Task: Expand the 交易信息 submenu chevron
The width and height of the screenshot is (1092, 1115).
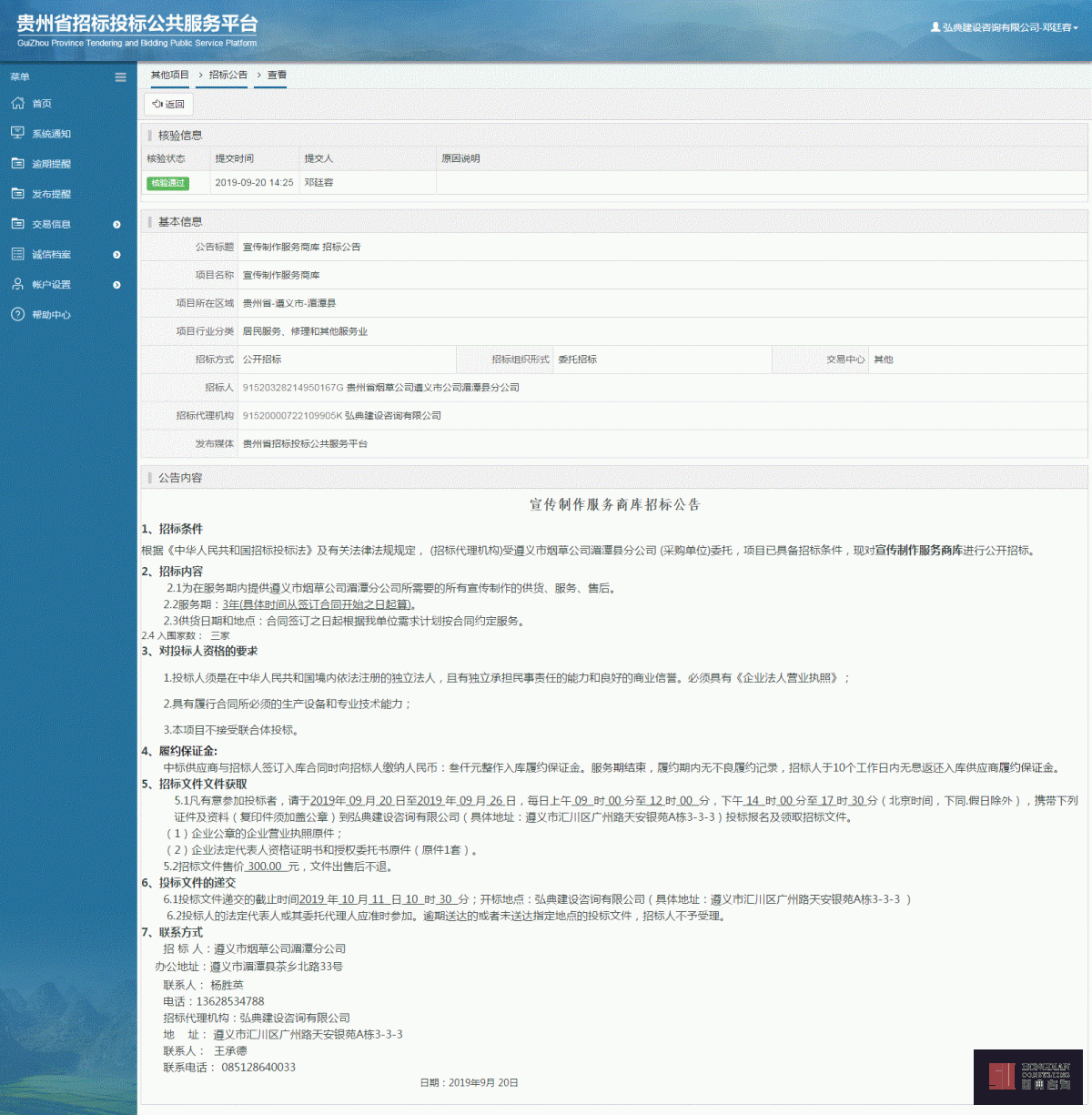Action: coord(116,224)
